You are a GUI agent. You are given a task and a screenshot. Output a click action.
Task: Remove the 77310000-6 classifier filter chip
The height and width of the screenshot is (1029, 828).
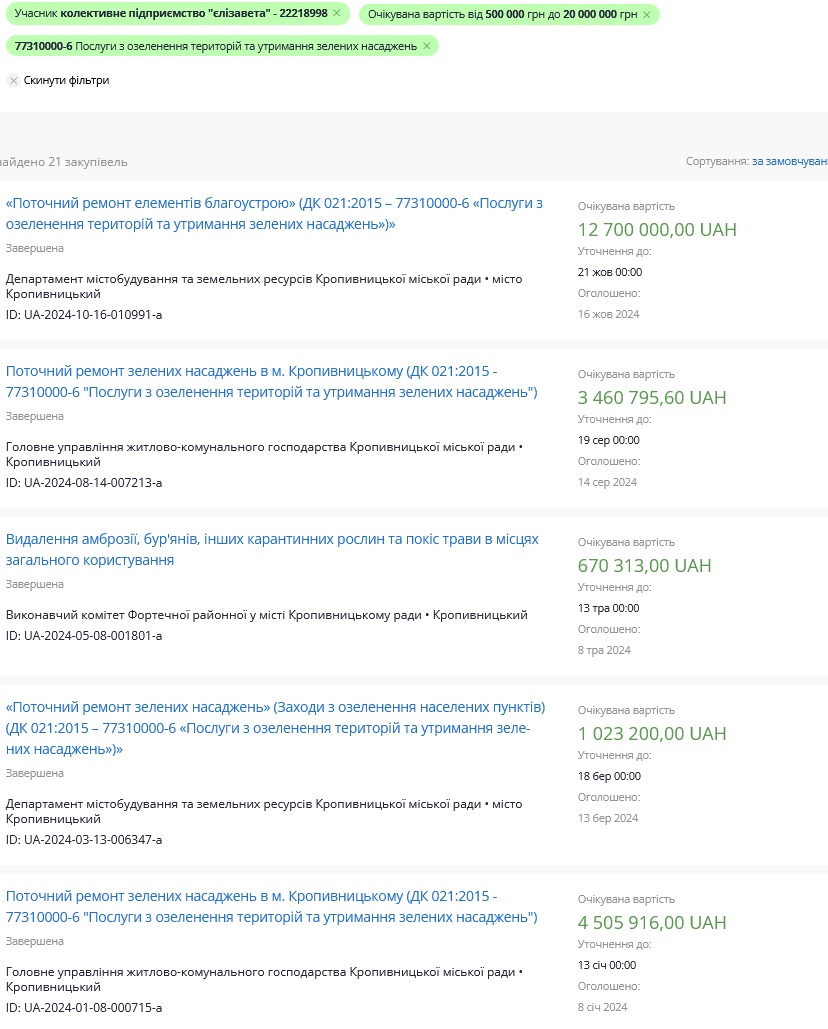pos(426,46)
